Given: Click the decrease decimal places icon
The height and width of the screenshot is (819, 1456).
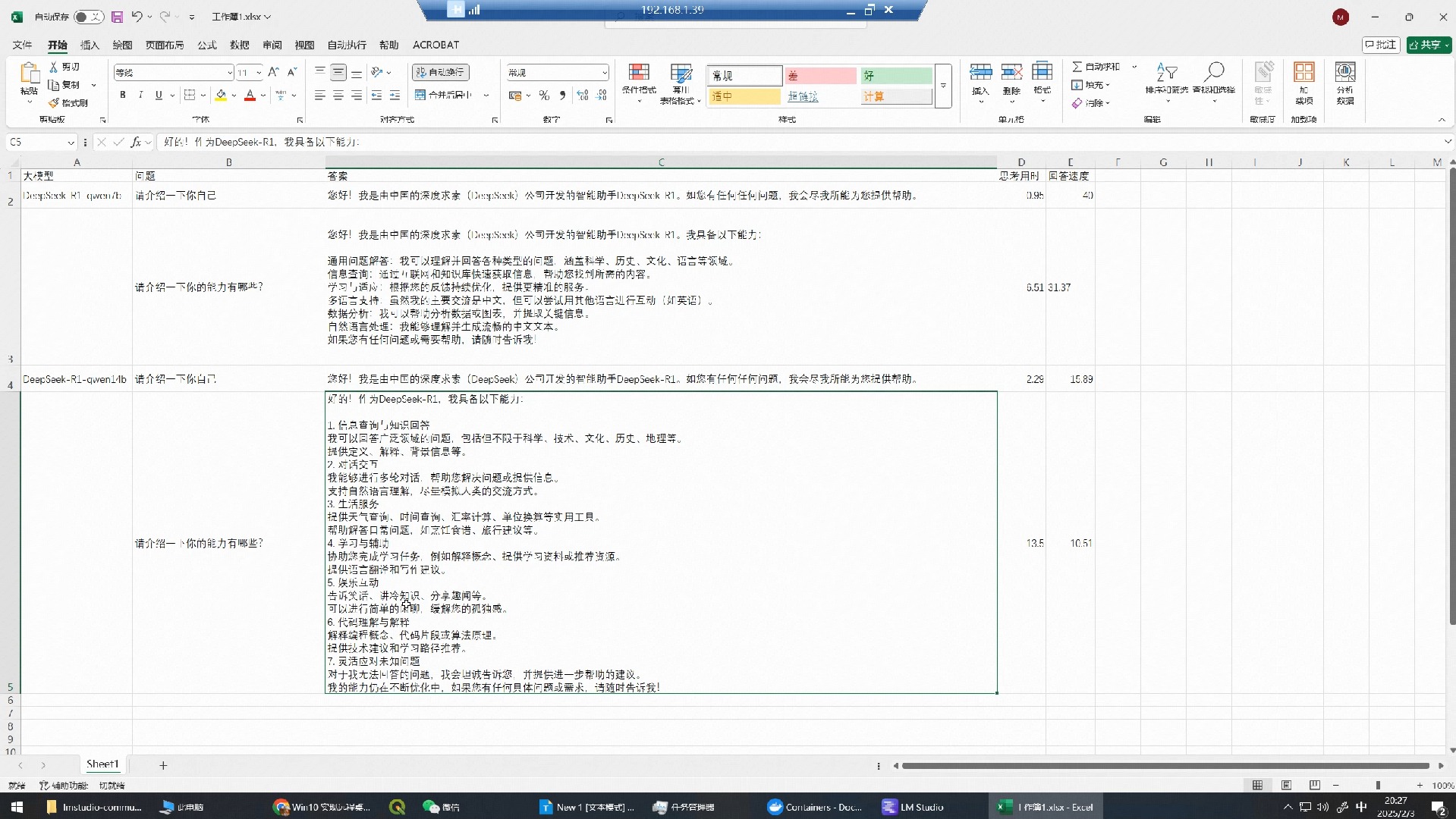Looking at the screenshot, I should [x=602, y=95].
